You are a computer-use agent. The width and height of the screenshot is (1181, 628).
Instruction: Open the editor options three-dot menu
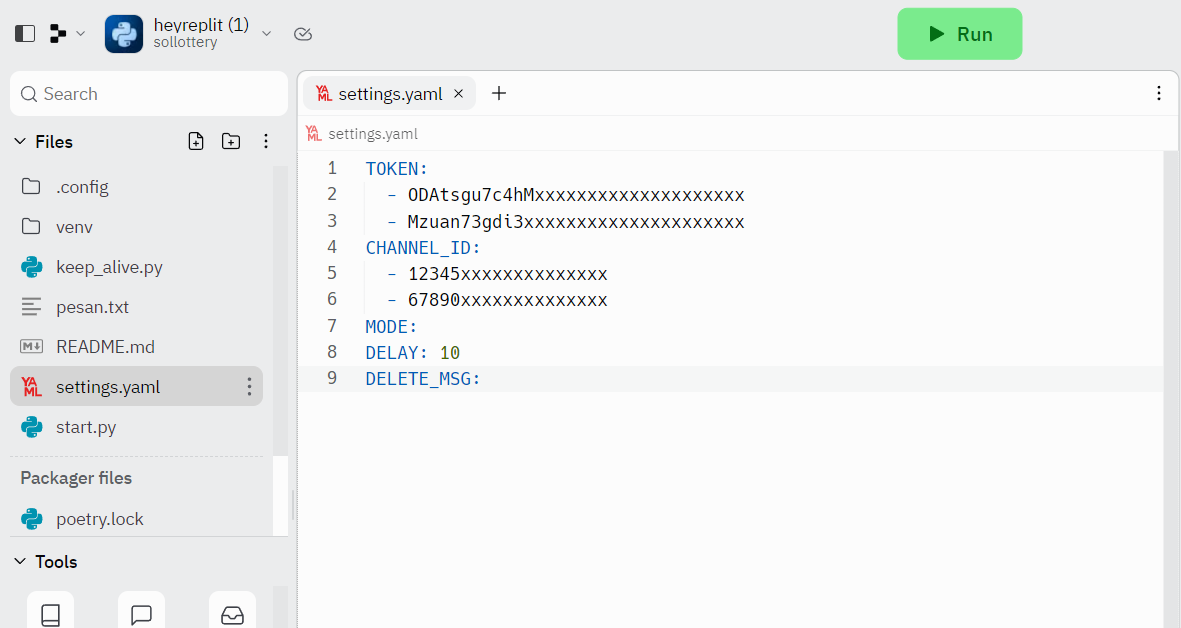click(x=1158, y=93)
